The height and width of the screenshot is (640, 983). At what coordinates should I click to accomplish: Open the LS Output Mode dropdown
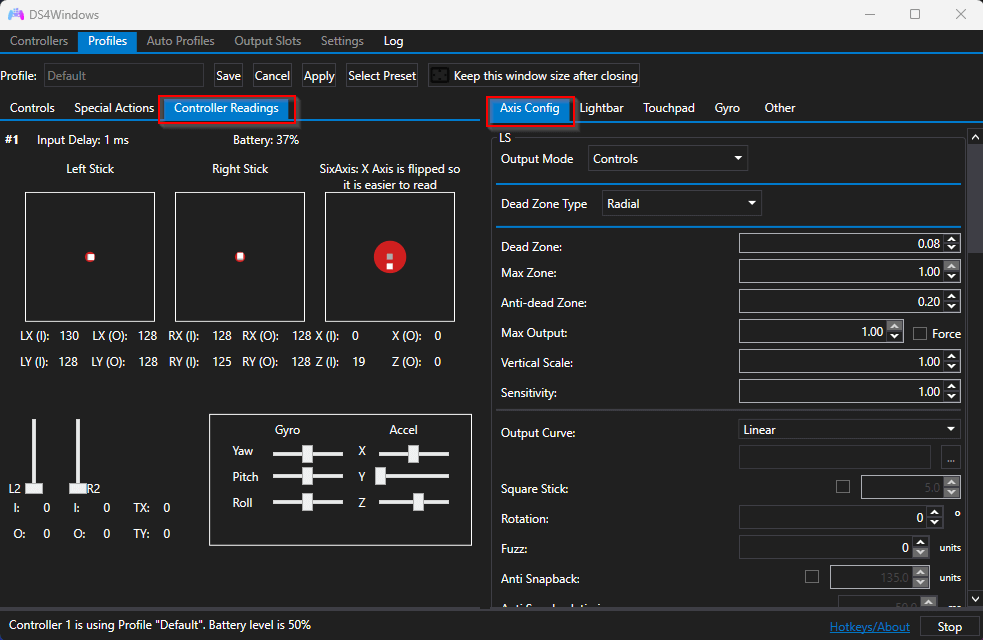tap(668, 159)
